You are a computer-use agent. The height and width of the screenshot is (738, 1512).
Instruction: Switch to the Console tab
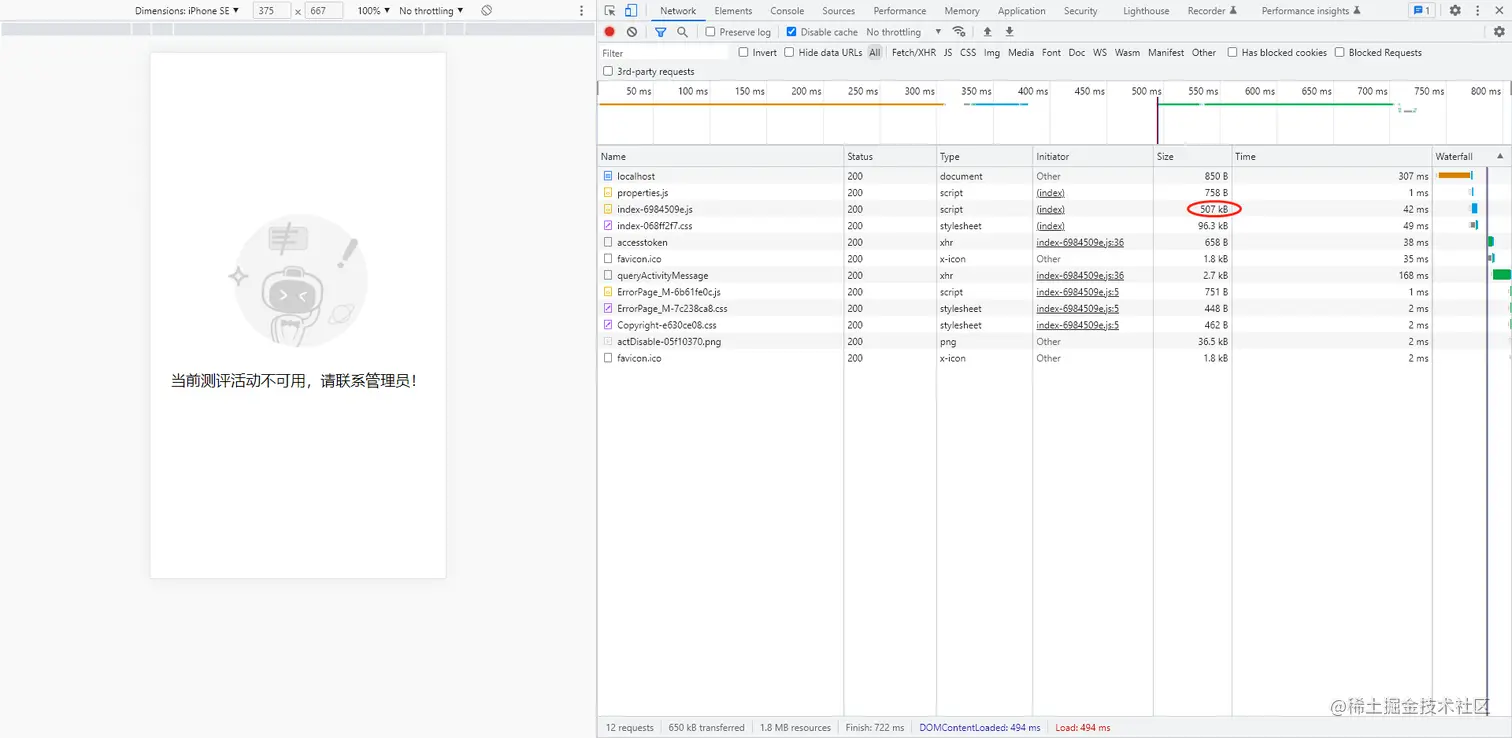(787, 11)
